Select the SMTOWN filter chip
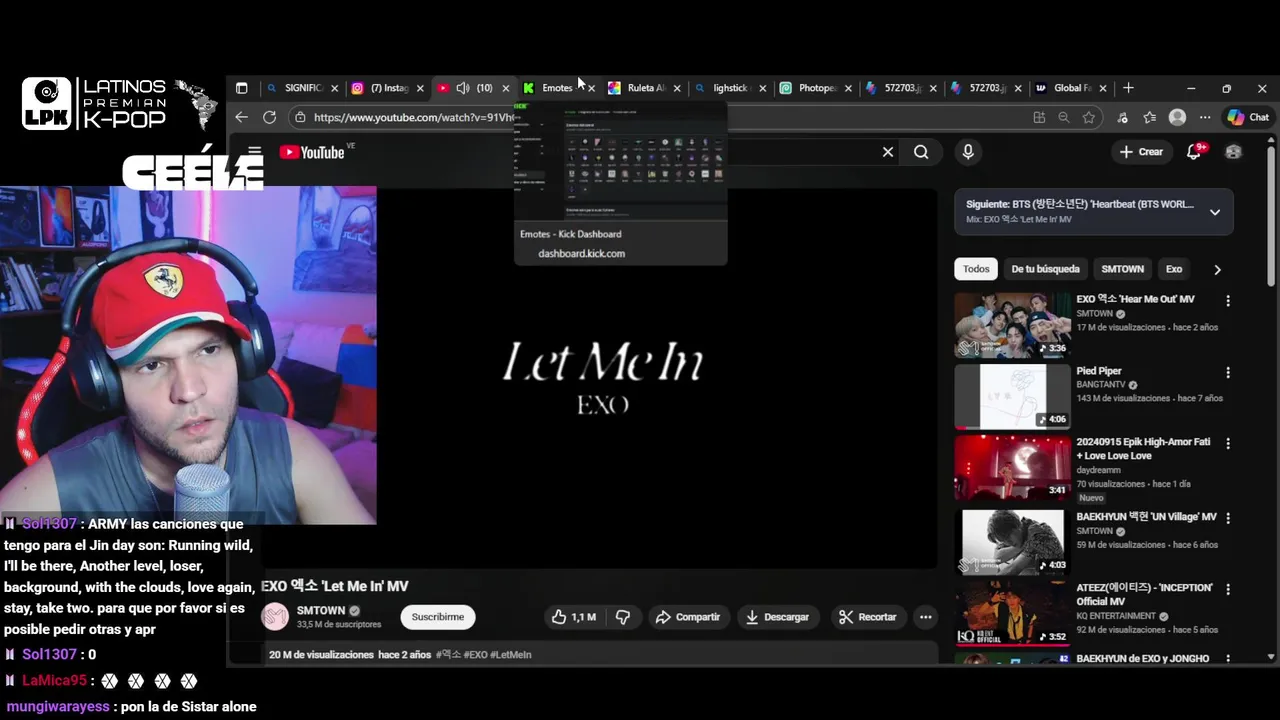 1122,269
